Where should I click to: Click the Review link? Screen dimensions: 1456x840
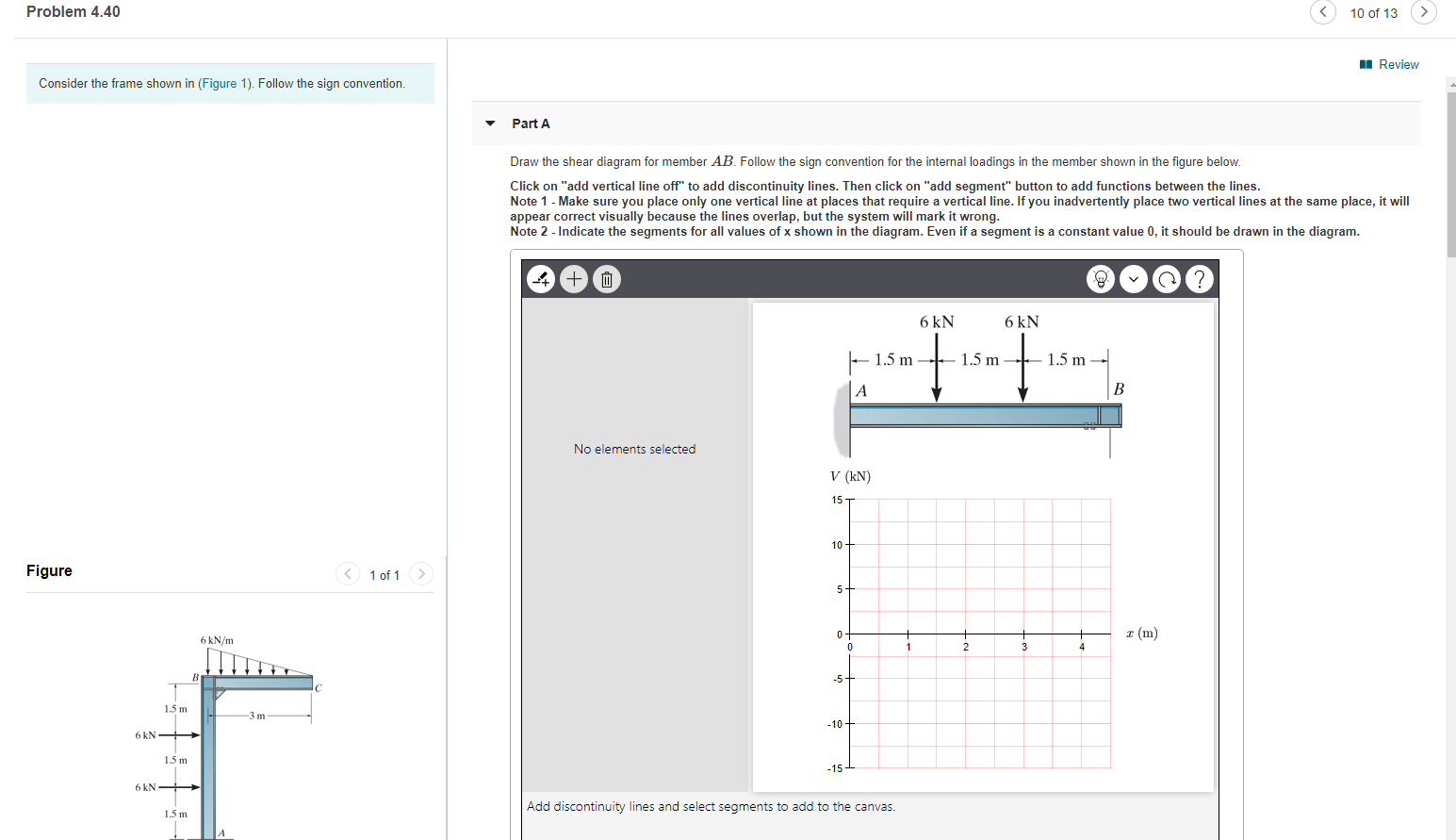point(1397,64)
